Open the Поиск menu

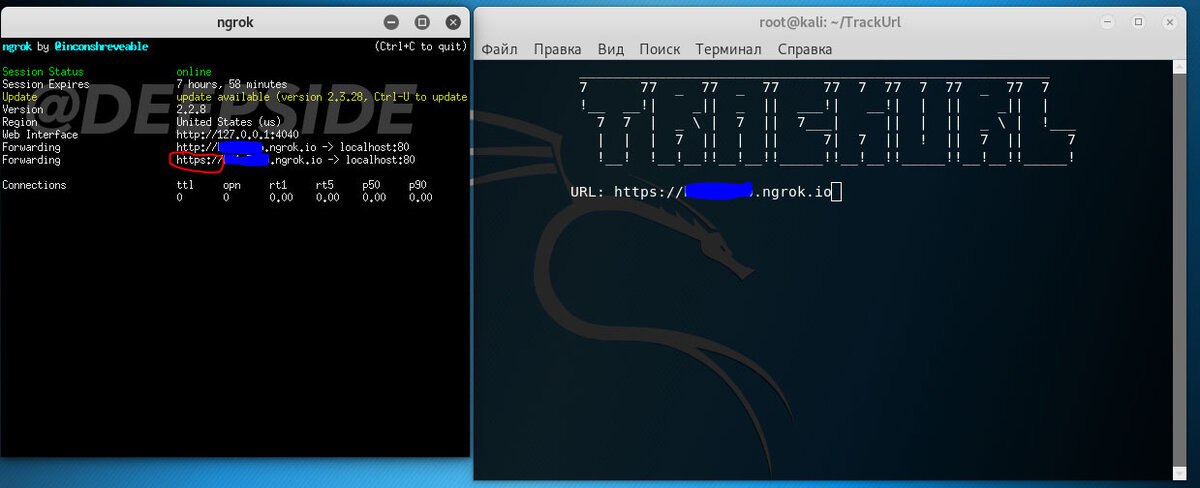pyautogui.click(x=660, y=48)
